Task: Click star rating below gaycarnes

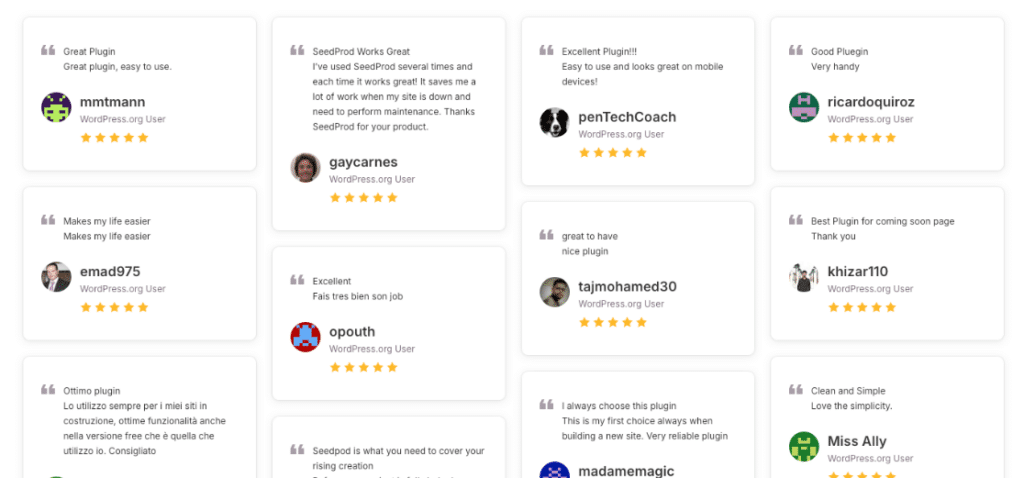Action: [363, 198]
